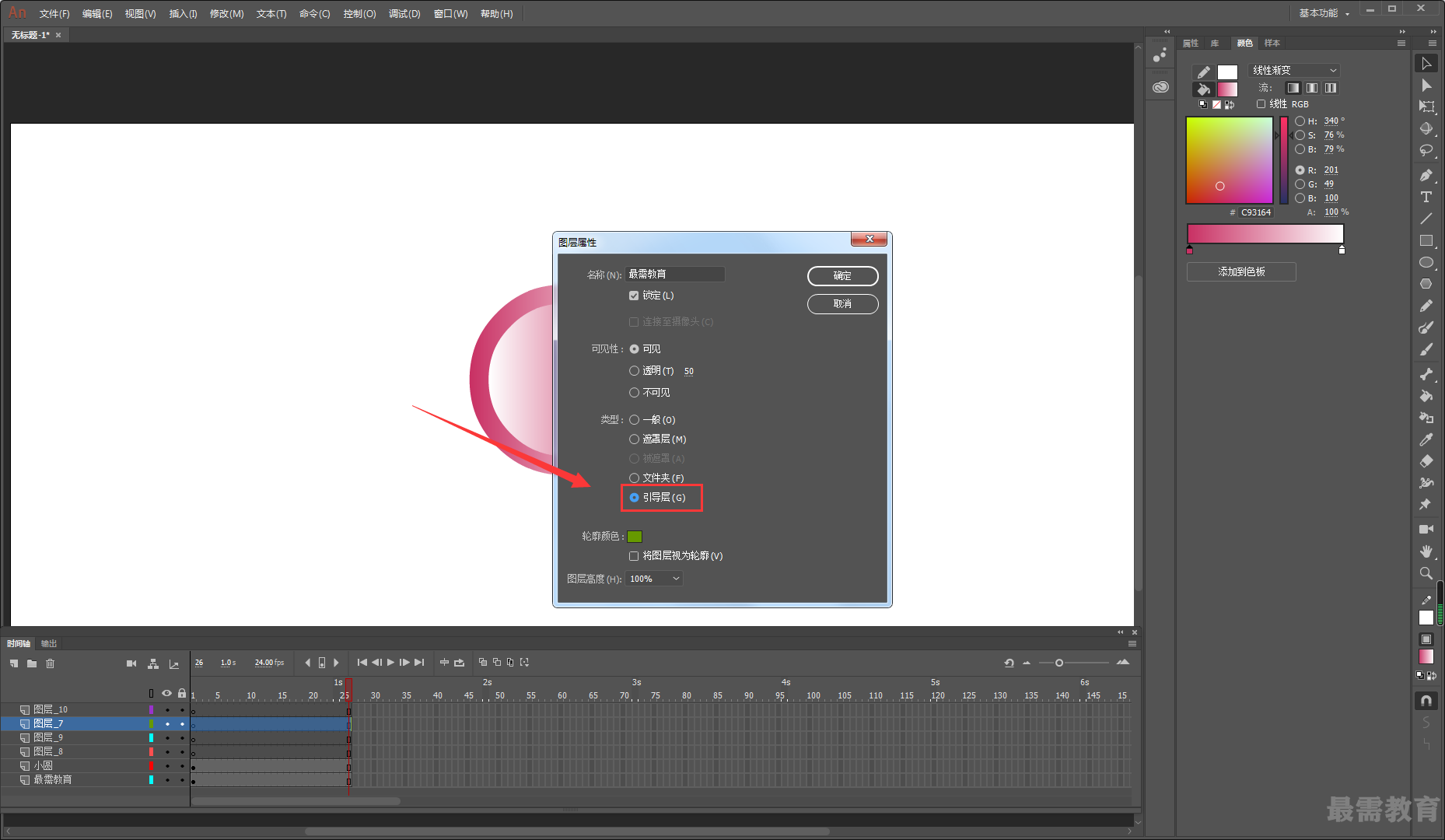
Task: Create a new layer folder in timeline
Action: (x=32, y=663)
